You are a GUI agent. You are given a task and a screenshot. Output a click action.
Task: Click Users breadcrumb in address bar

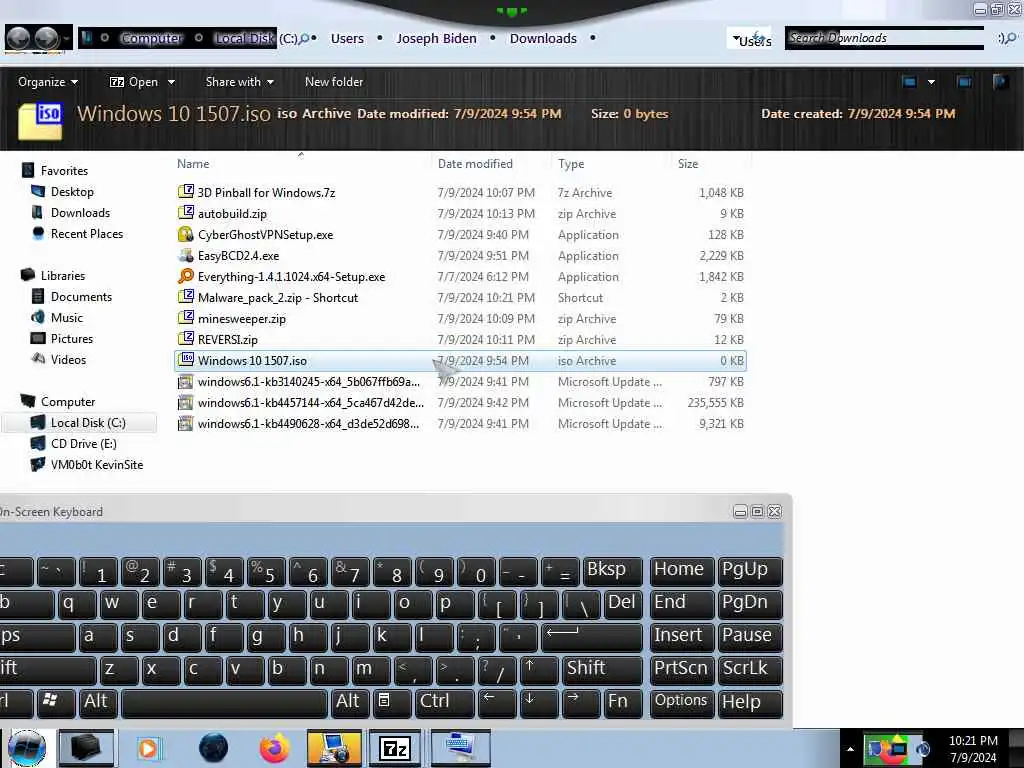pyautogui.click(x=347, y=39)
